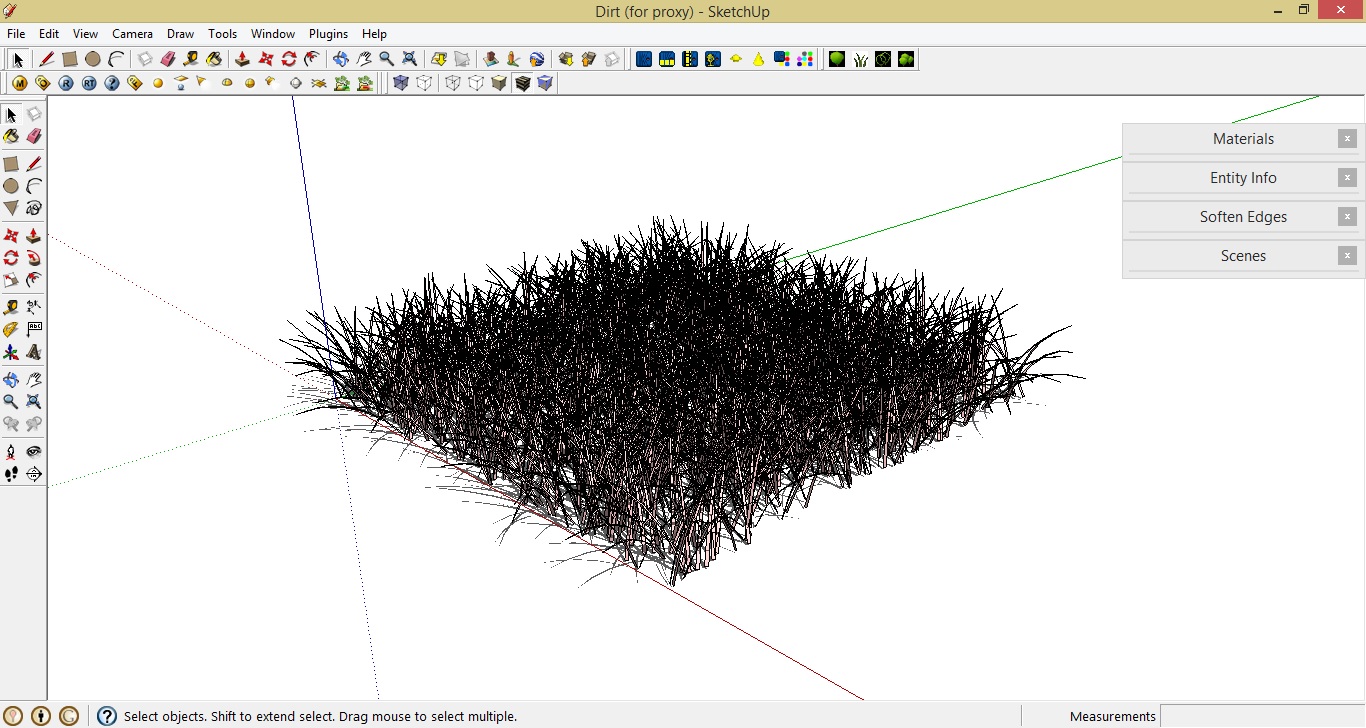Close the Entity Info panel
1366x728 pixels.
[x=1348, y=177]
